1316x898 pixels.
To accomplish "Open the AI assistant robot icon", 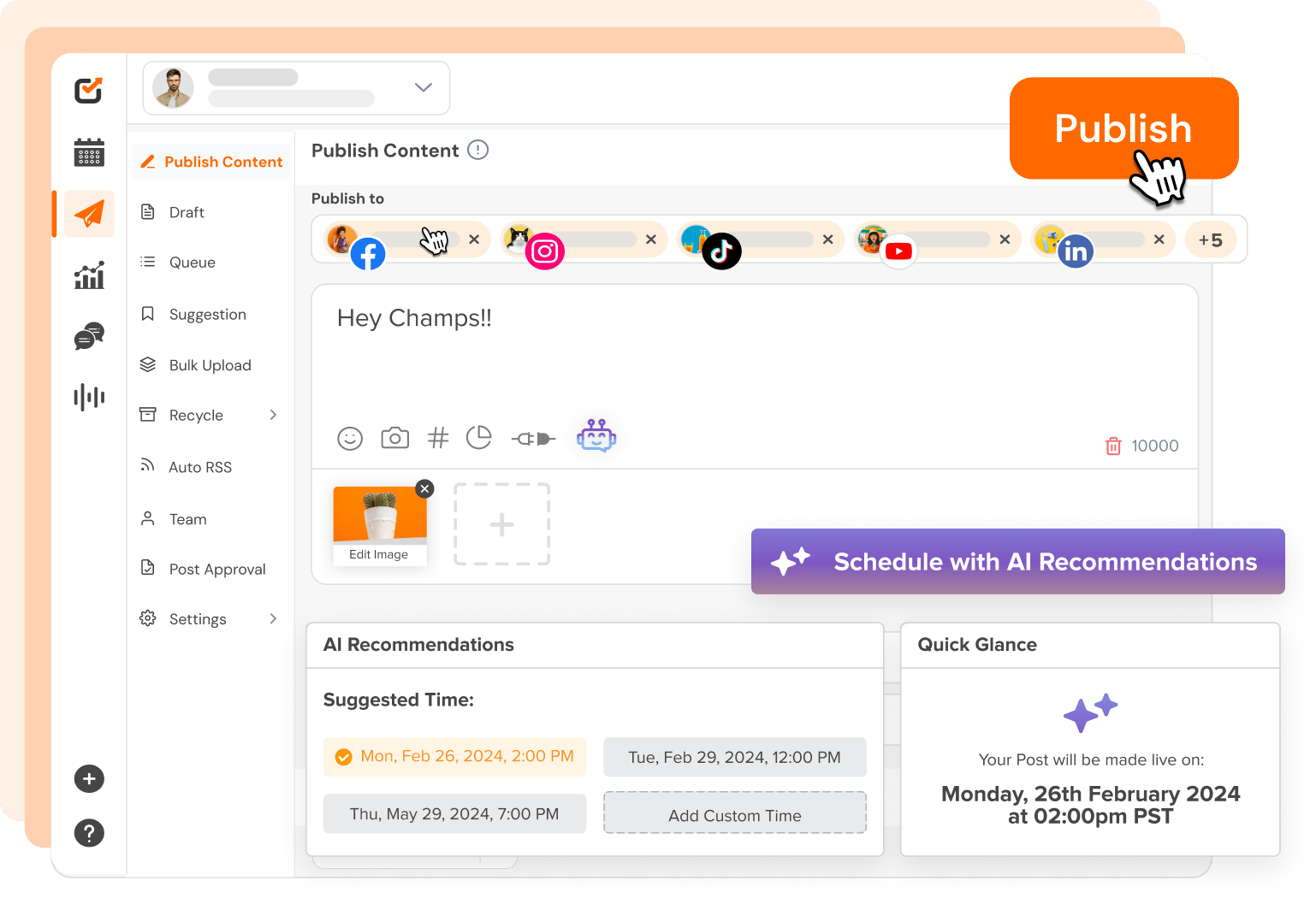I will [x=596, y=436].
